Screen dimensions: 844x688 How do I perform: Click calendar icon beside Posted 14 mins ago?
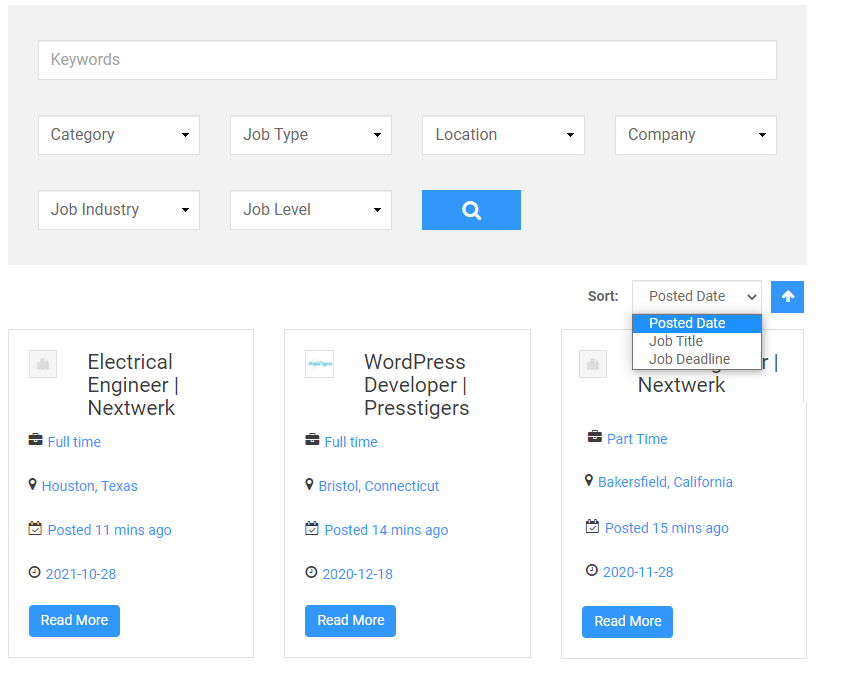(312, 529)
